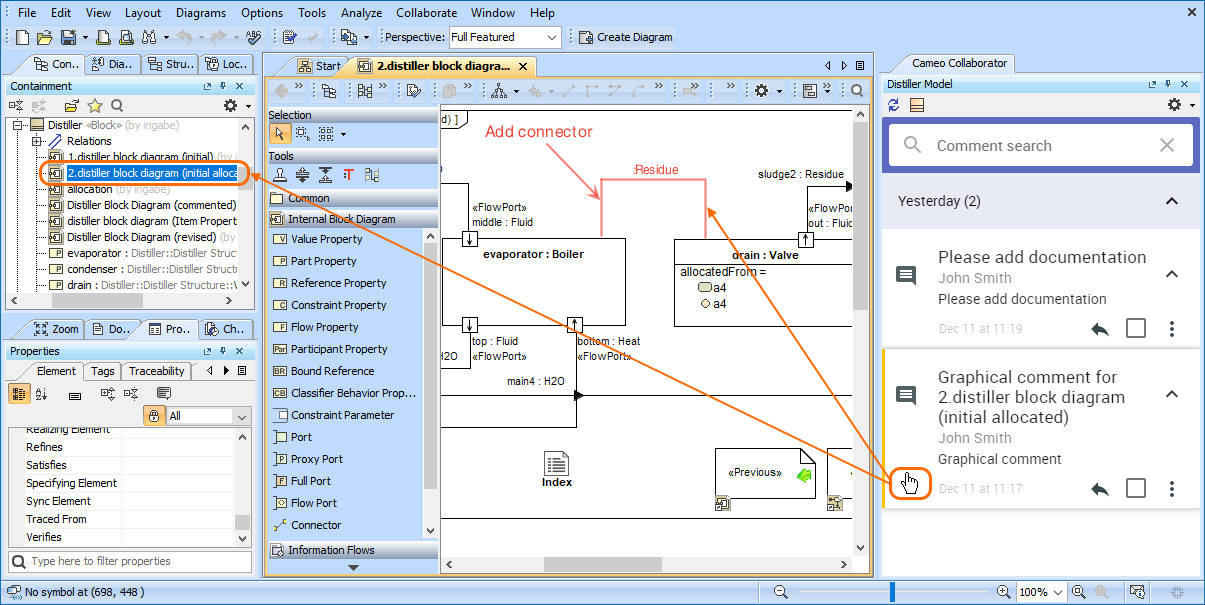
Task: Collapse the Distiller block tree node
Action: 17,125
